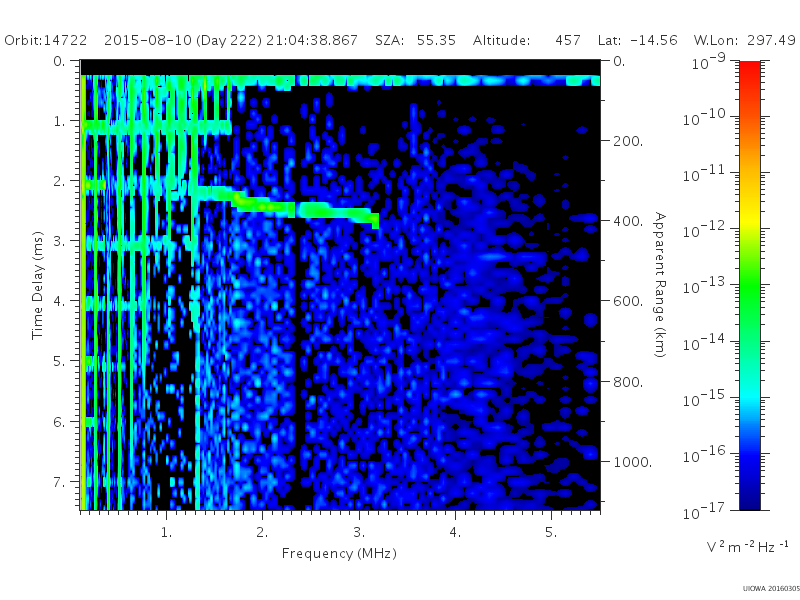Click the 10^-15 colorbar label
The image size is (800, 600).
(x=704, y=397)
